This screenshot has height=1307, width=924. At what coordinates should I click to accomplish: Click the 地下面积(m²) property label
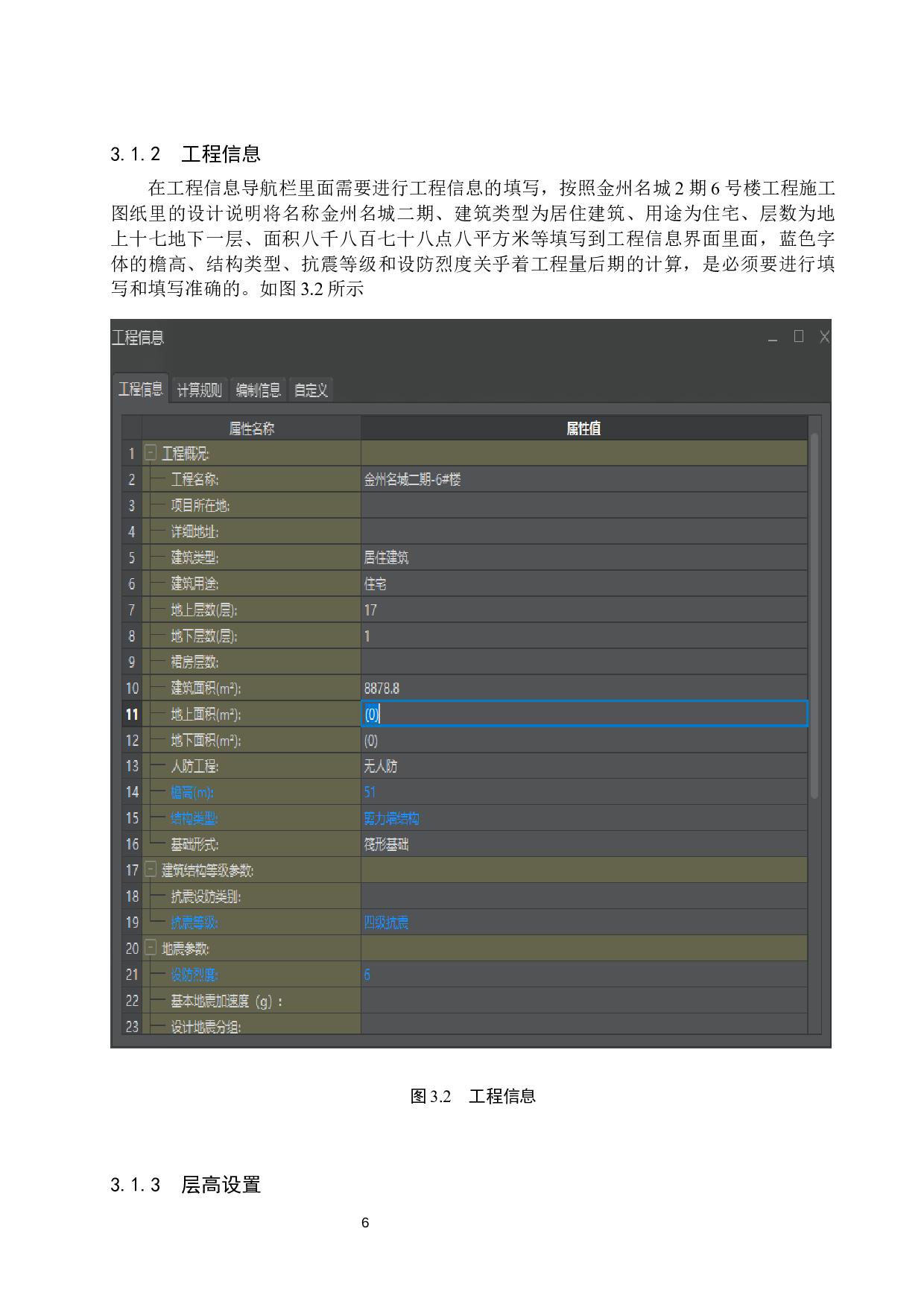206,740
